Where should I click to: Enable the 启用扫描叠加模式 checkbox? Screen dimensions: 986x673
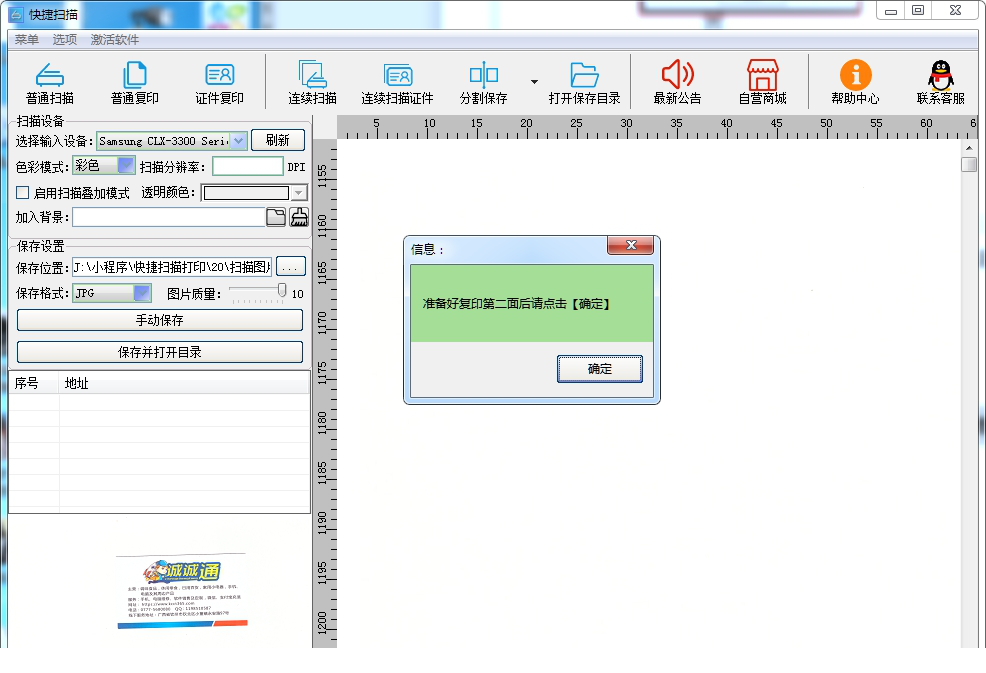23,193
